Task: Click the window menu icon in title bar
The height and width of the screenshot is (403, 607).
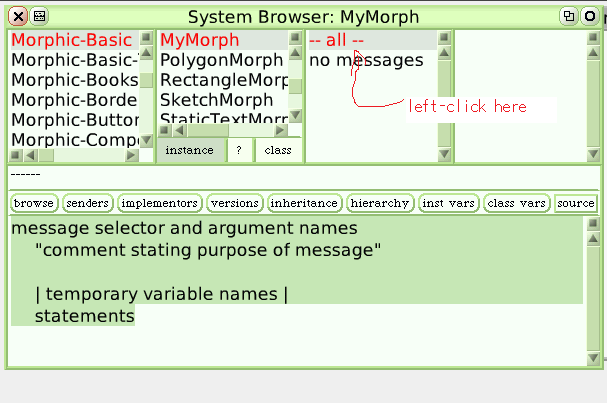Action: pos(39,16)
